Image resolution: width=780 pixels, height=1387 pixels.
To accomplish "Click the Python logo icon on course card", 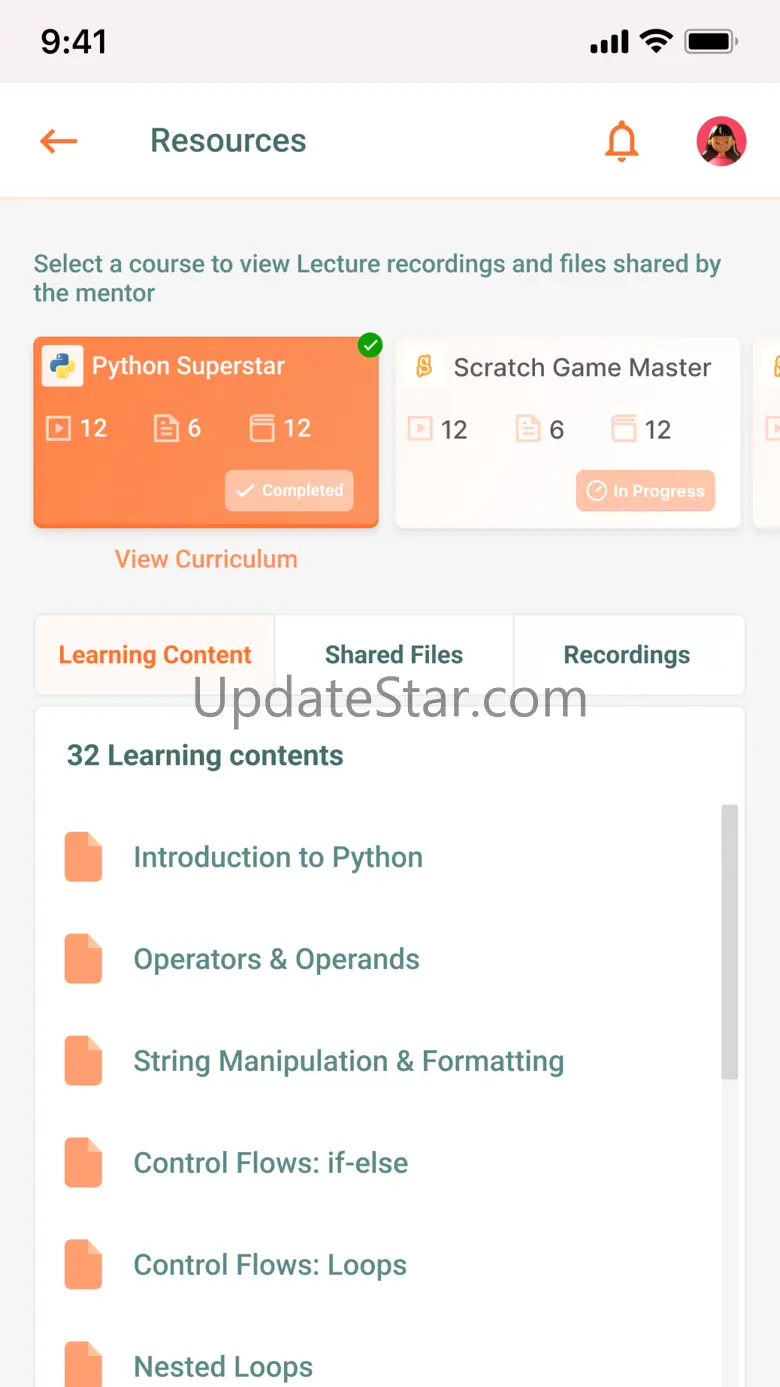I will tap(62, 366).
